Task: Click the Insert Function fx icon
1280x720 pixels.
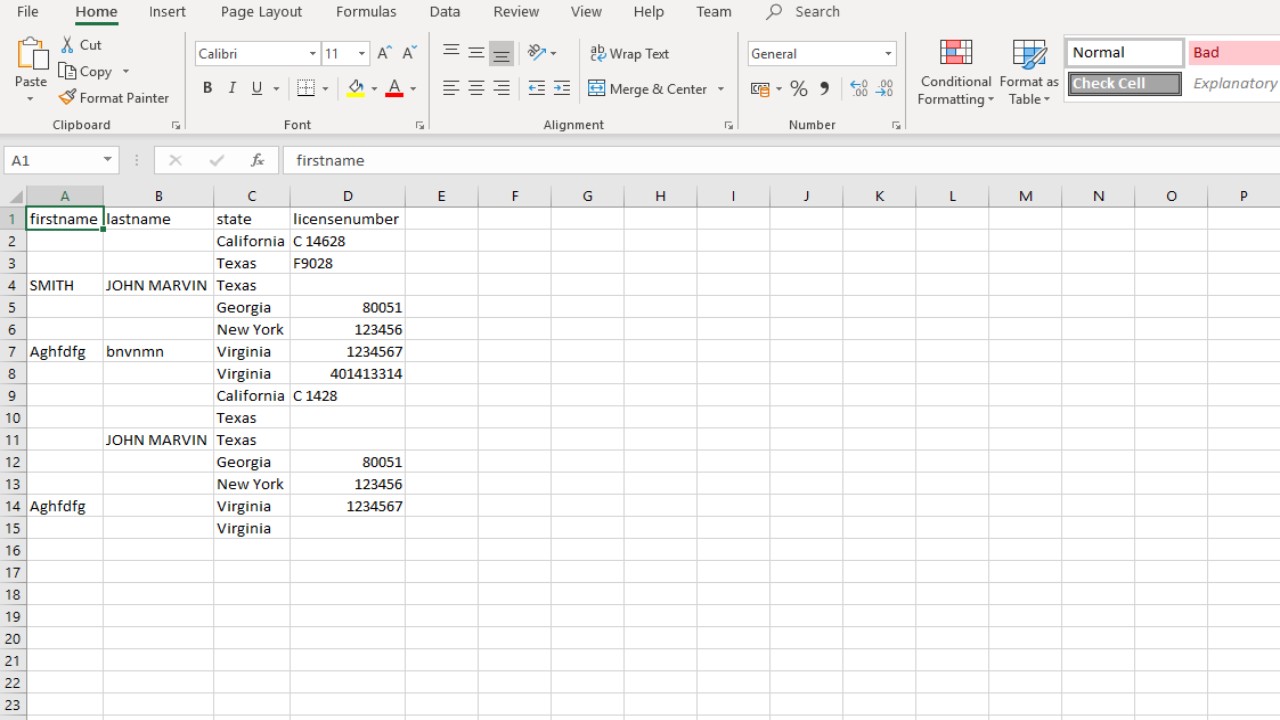Action: point(257,160)
